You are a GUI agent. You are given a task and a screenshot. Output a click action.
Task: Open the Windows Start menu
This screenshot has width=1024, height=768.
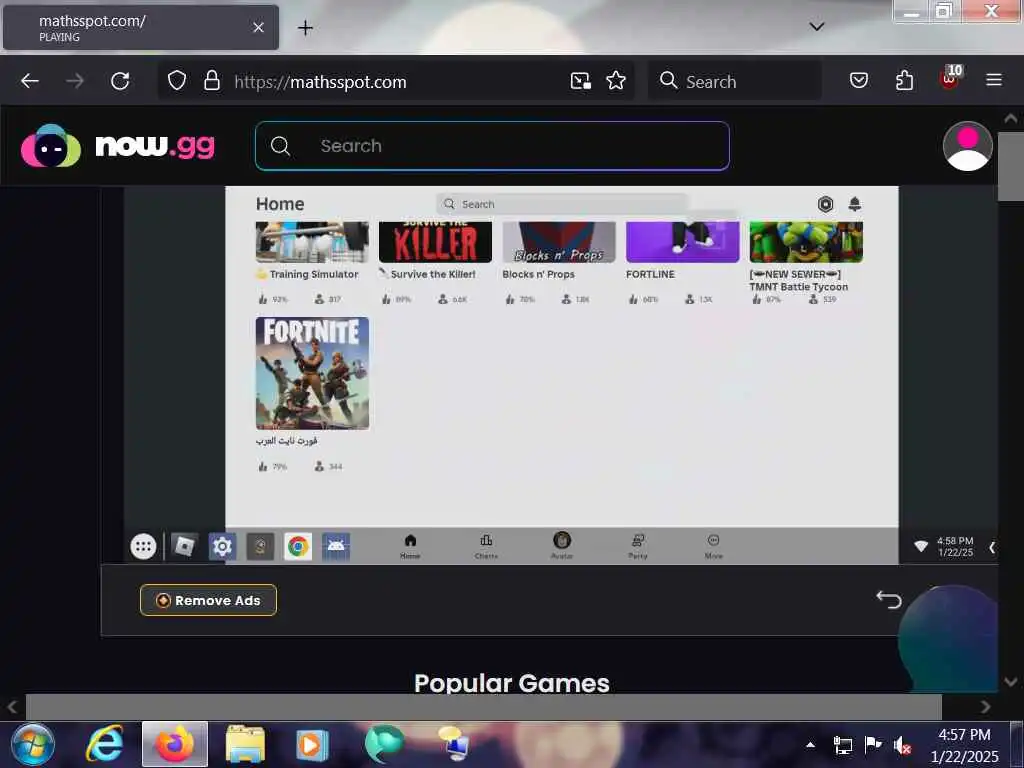33,744
